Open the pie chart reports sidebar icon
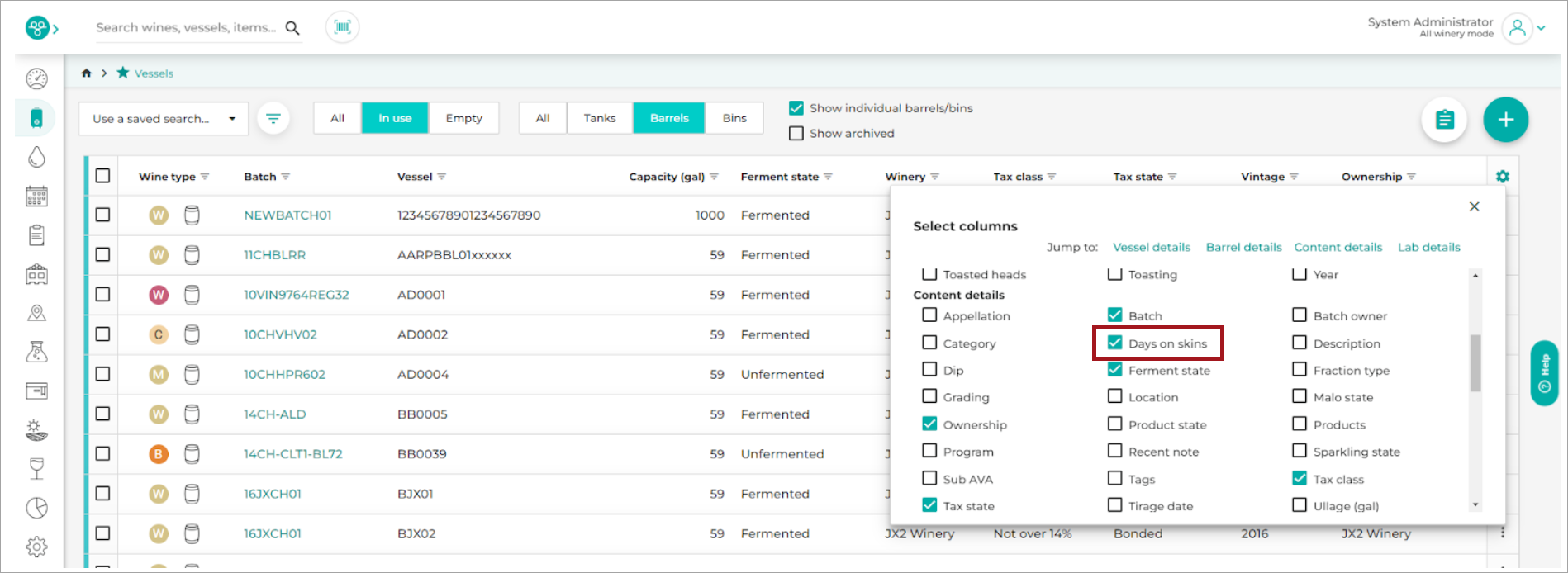Screen dimensions: 1568x573 coord(36,508)
